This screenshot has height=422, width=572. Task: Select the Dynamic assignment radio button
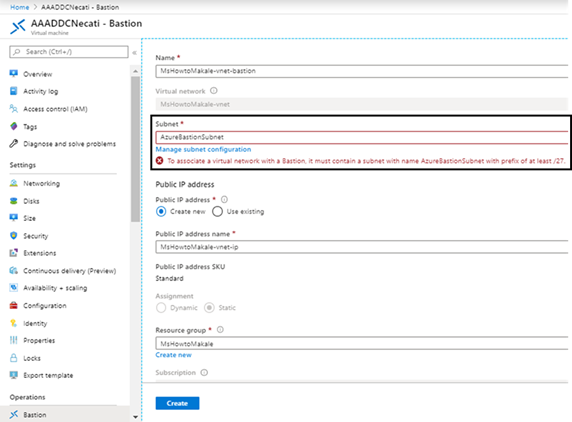pos(161,308)
